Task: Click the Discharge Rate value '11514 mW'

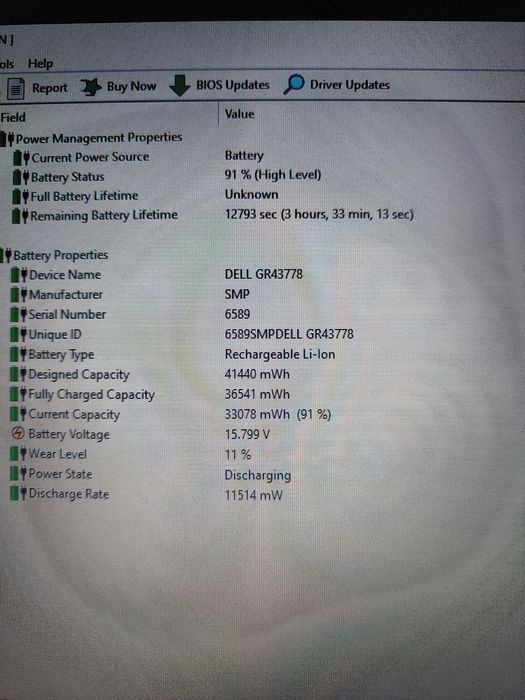Action: [253, 495]
